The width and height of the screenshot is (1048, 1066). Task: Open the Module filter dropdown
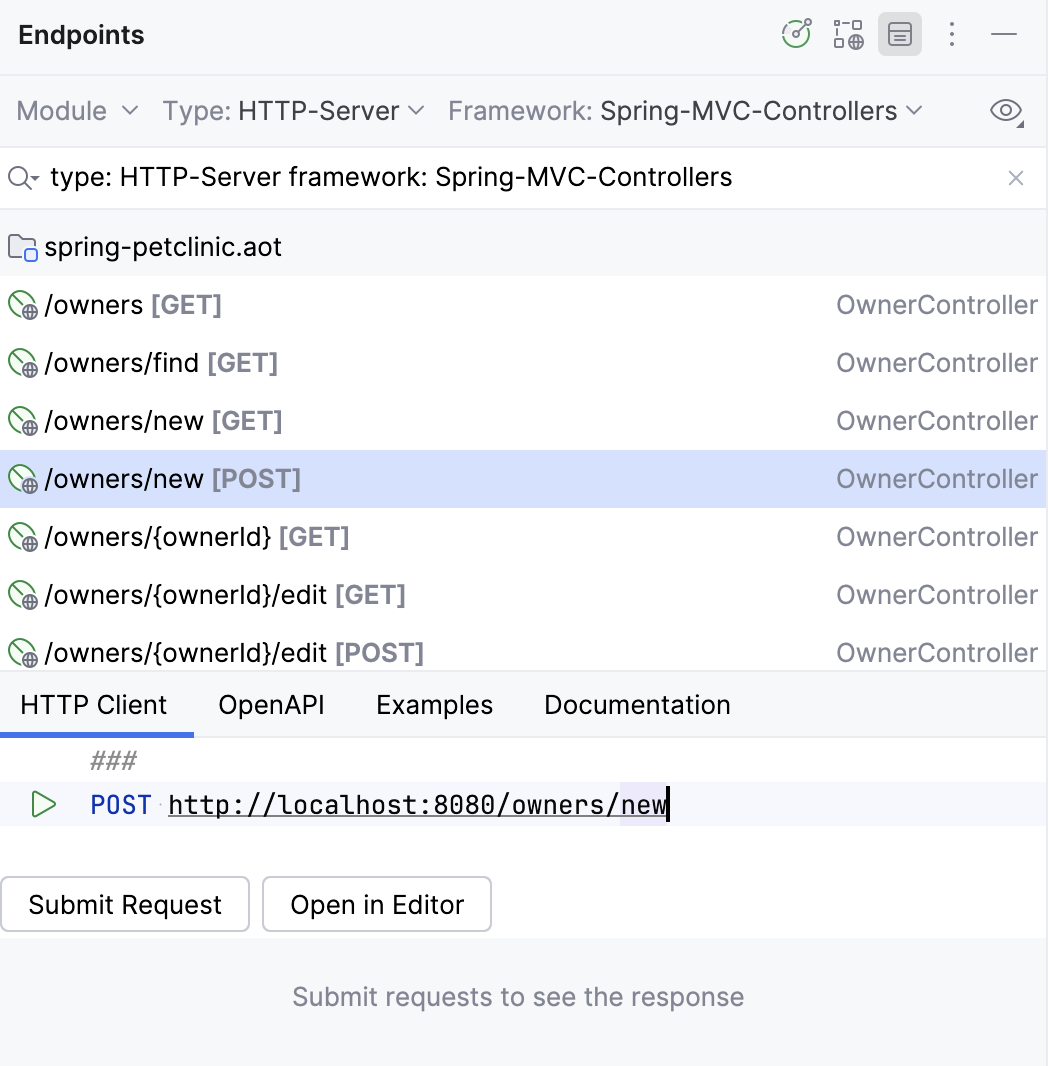tap(77, 111)
